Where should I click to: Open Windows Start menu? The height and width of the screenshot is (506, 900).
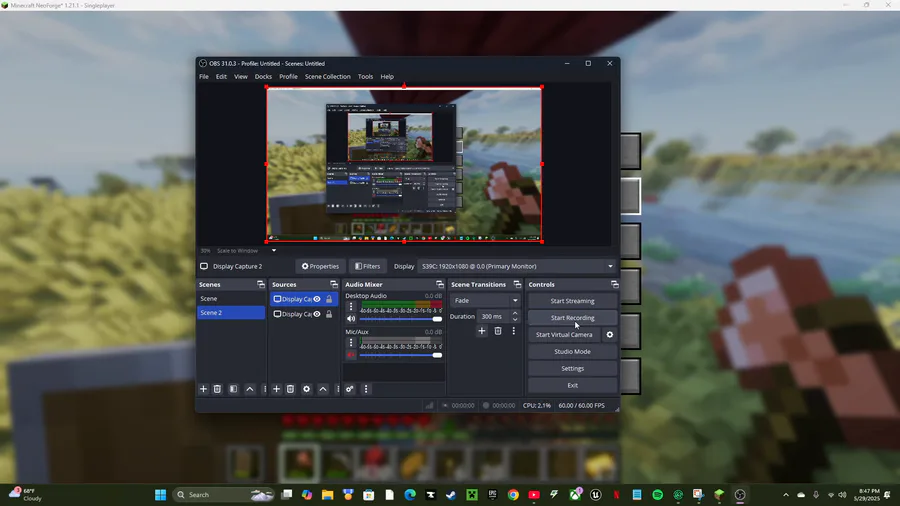pos(161,495)
